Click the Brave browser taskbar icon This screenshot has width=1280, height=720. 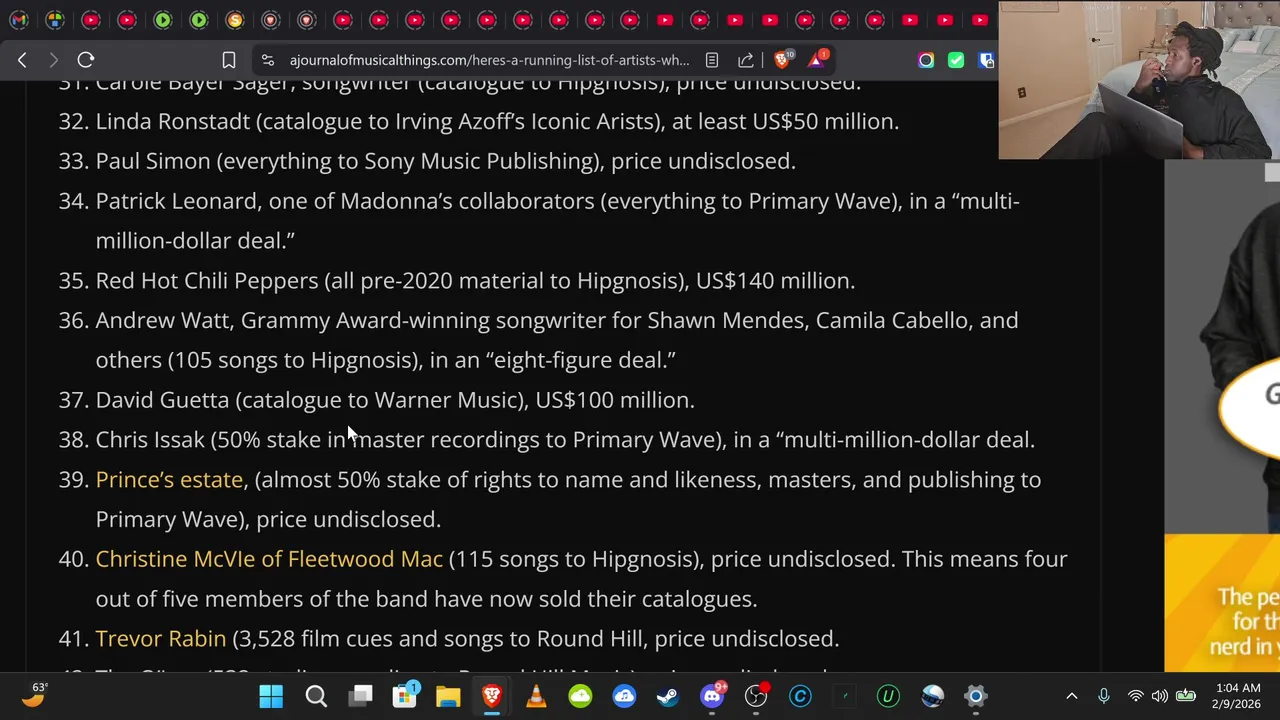492,696
